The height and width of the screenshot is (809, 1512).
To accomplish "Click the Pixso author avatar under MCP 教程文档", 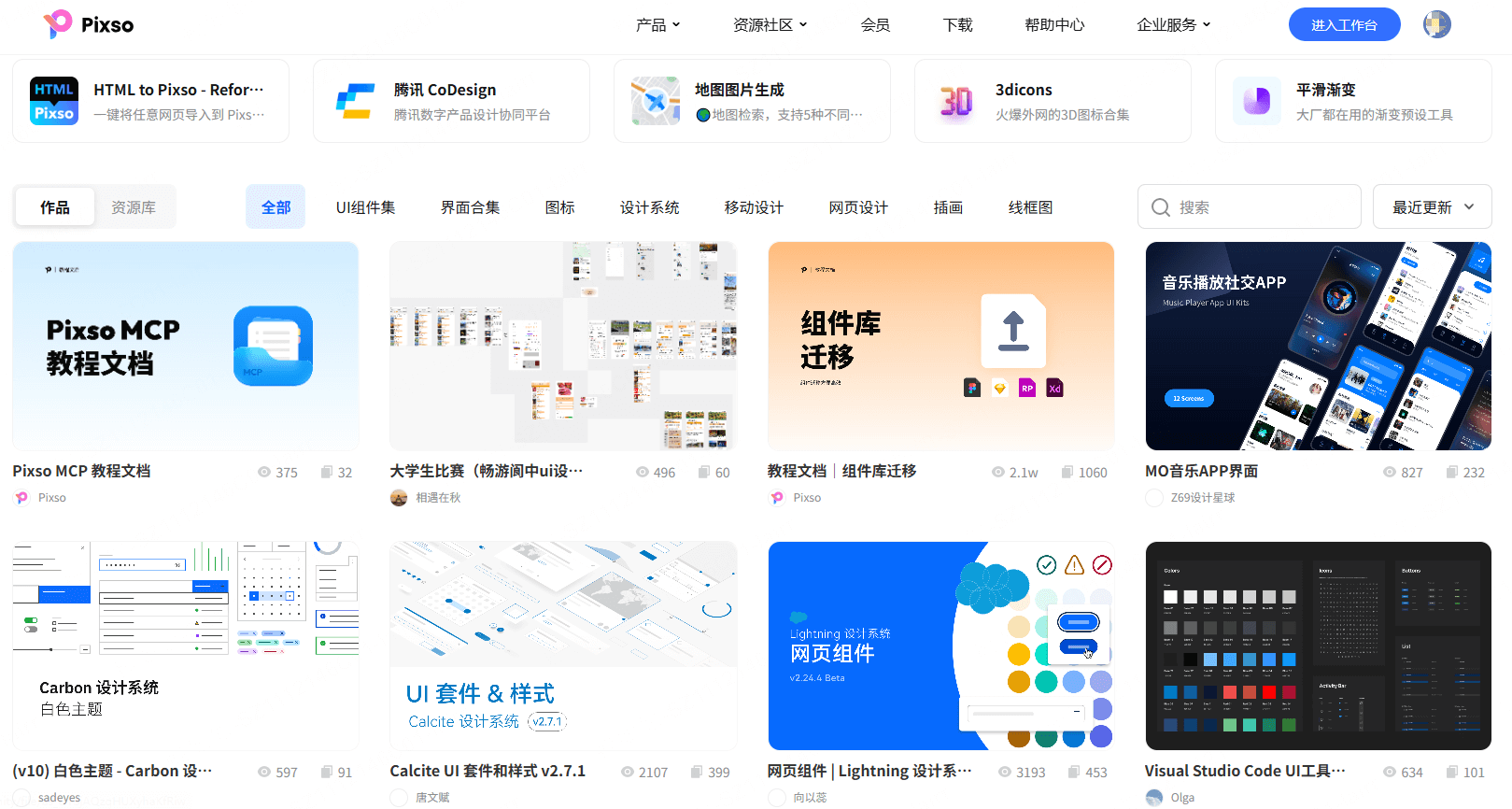I will (x=21, y=498).
